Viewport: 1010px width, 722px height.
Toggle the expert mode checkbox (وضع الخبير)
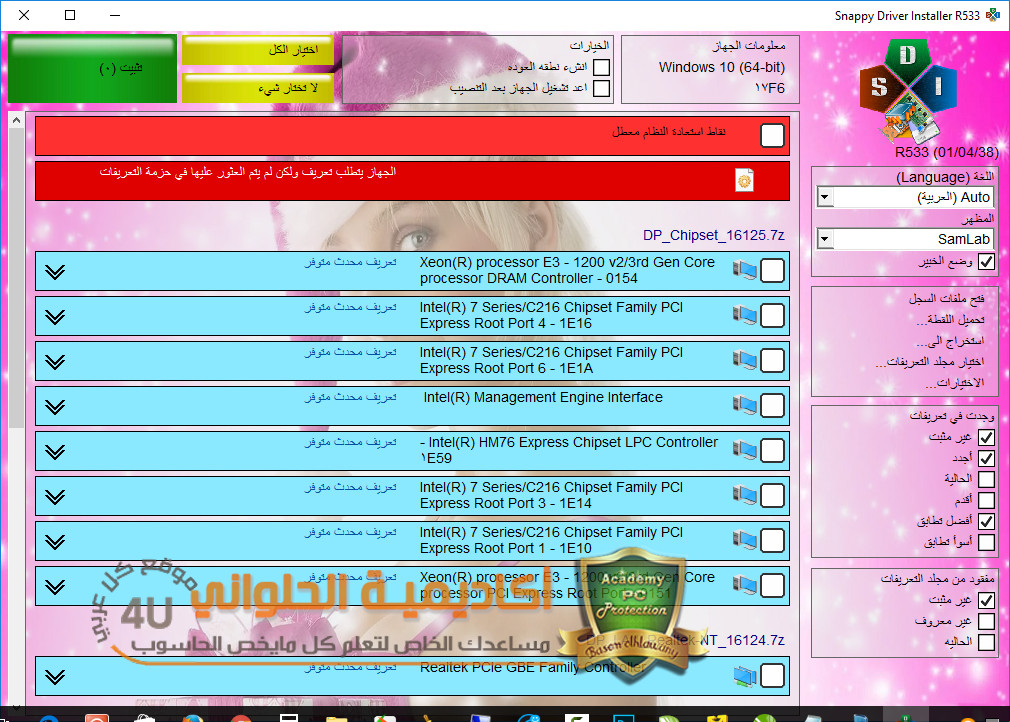(x=986, y=261)
